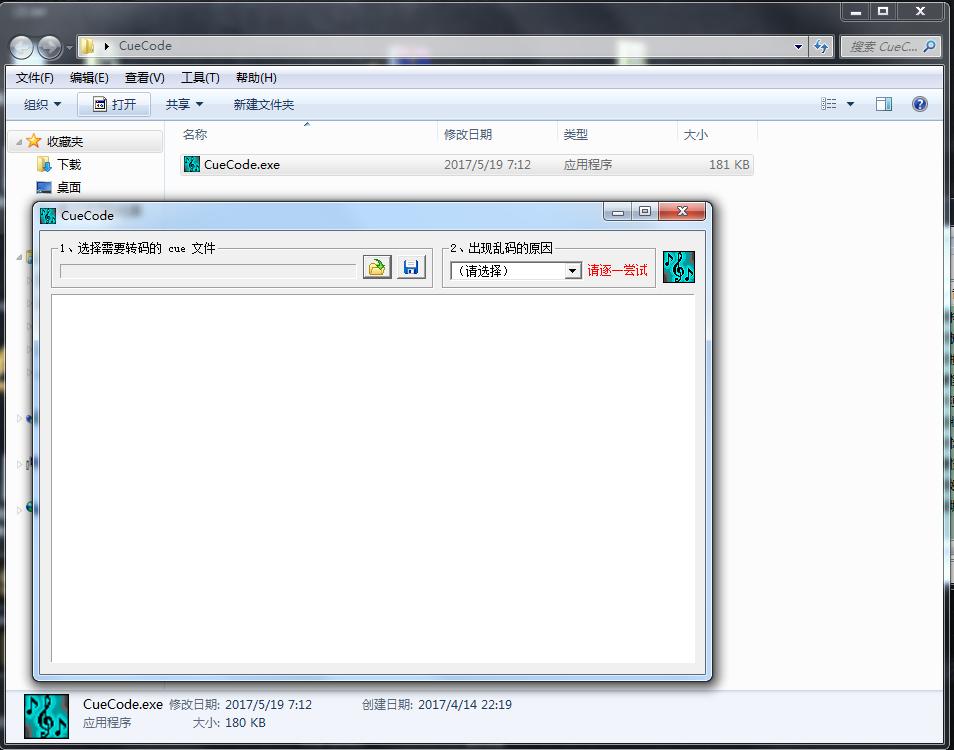Open the garbled-code reason dropdown
The height and width of the screenshot is (750, 954).
click(x=573, y=271)
